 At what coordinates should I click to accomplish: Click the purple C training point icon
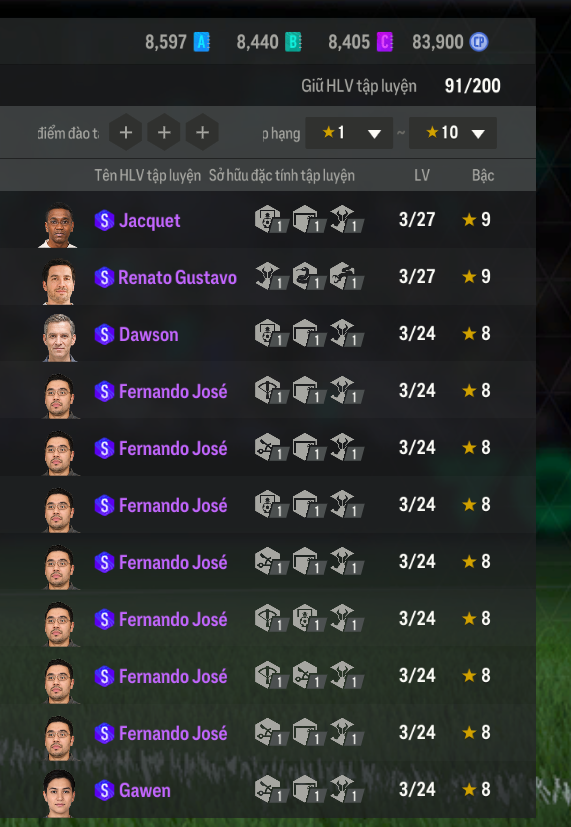click(385, 42)
